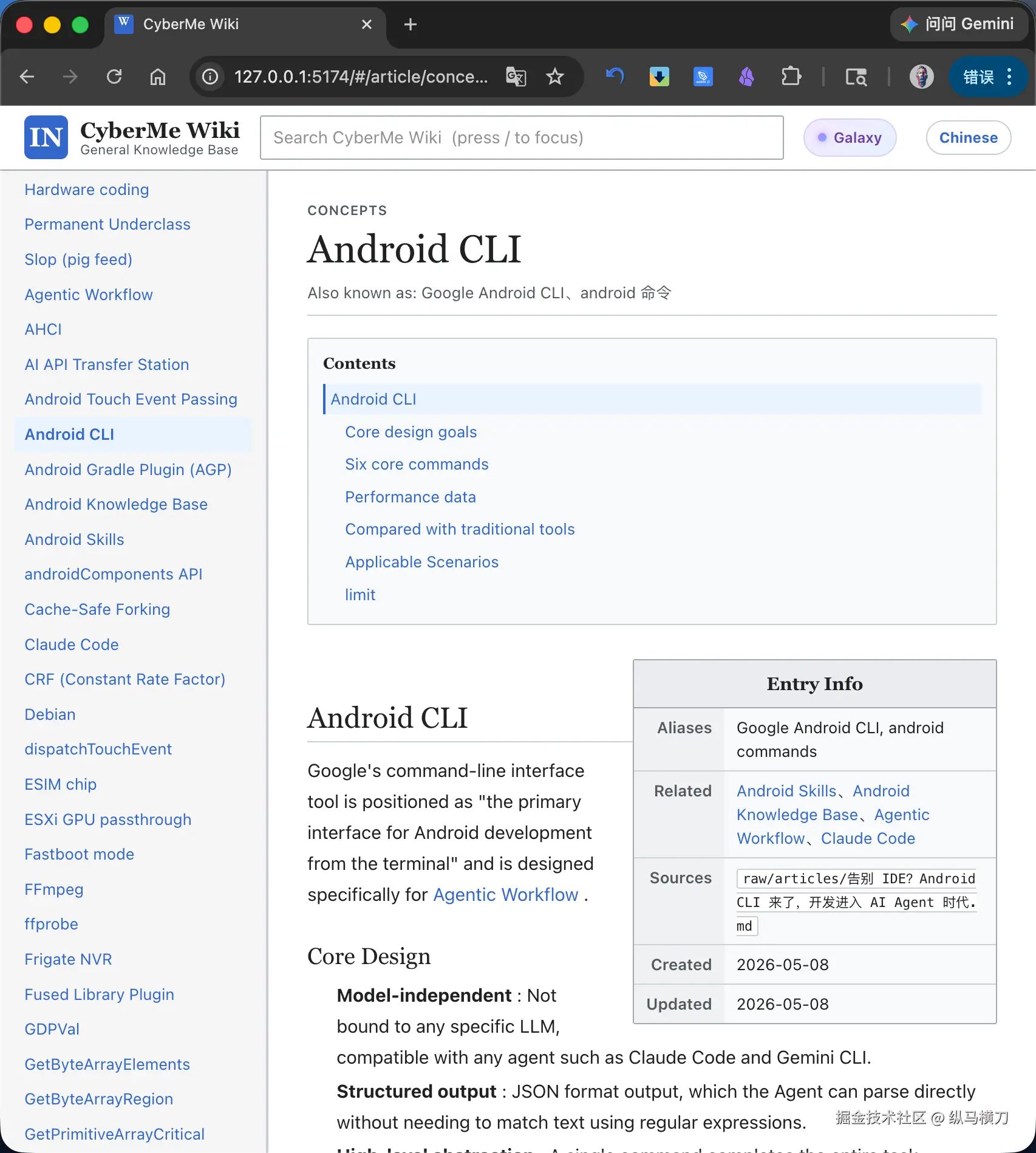Open ESXi GPU passthrough article

click(x=108, y=819)
